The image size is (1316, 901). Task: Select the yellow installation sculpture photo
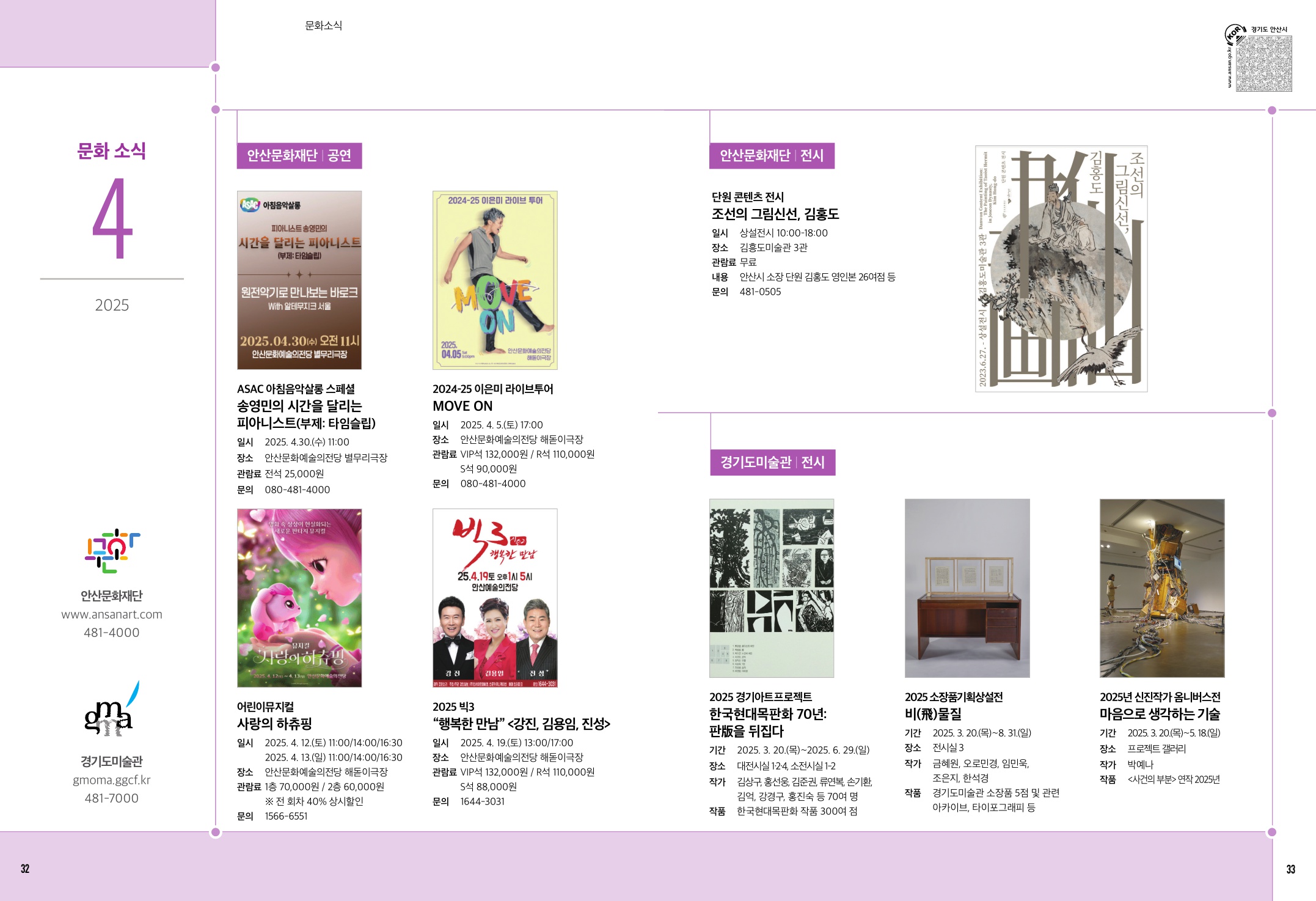click(1161, 588)
